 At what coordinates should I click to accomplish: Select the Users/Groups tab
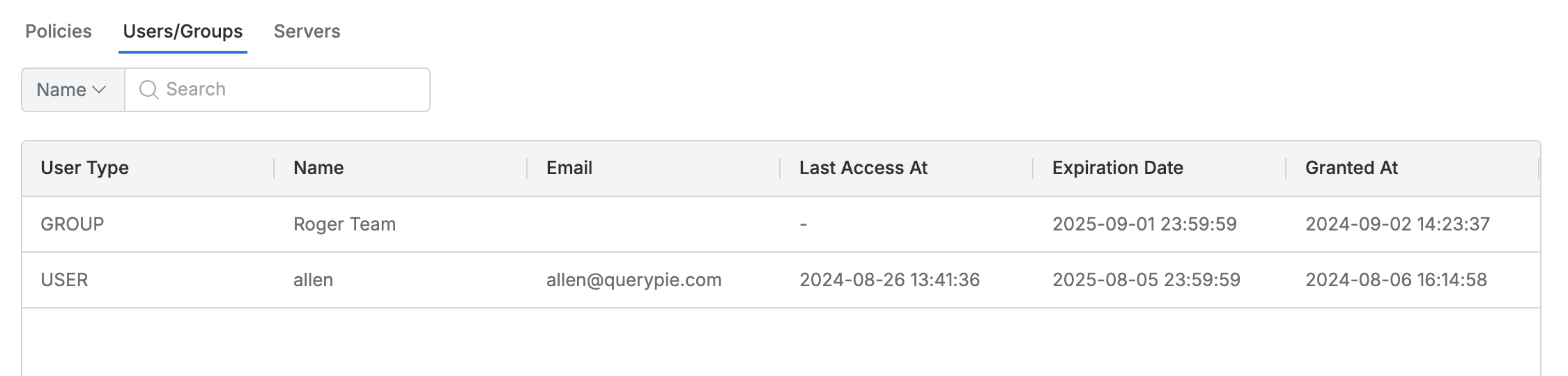[x=183, y=31]
